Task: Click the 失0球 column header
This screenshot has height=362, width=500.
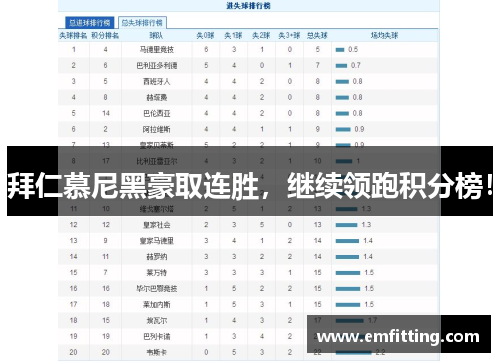Action: click(x=205, y=35)
